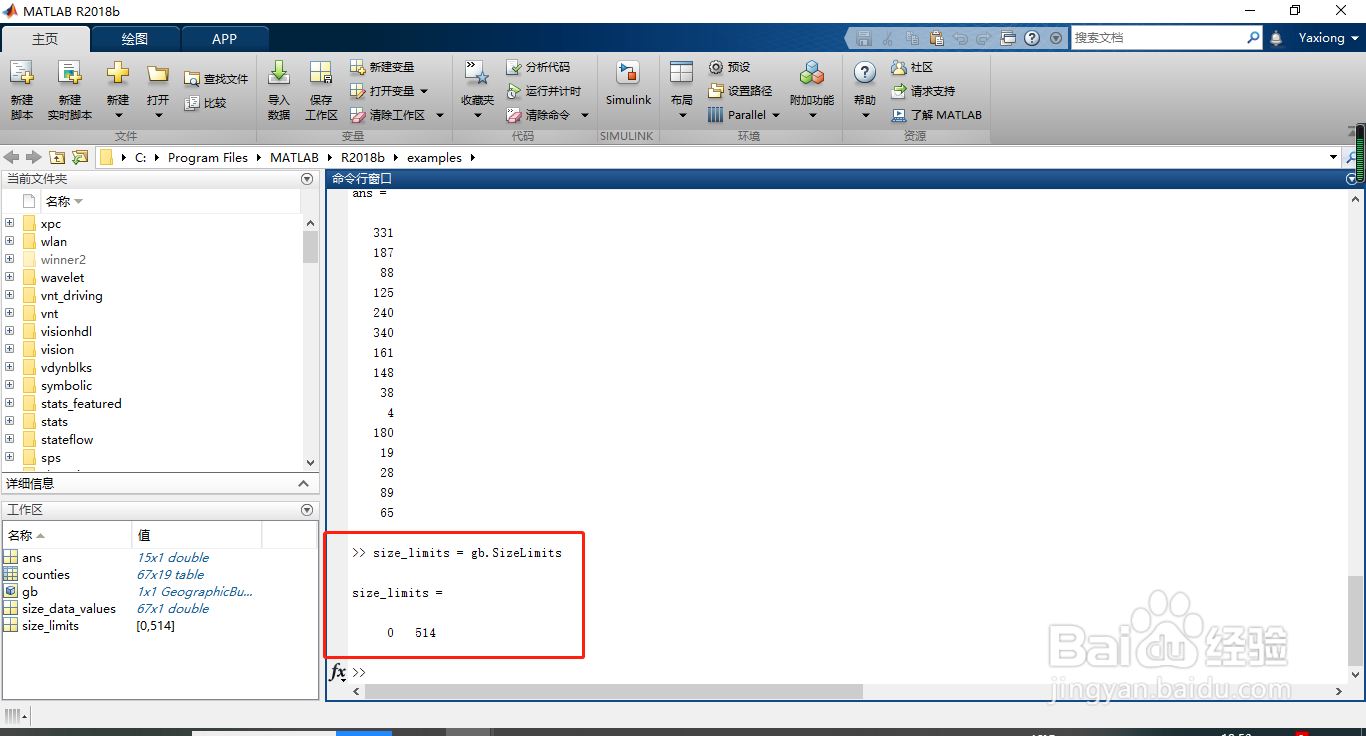Viewport: 1366px width, 736px height.
Task: Open address bar path dropdown
Action: 1333,157
